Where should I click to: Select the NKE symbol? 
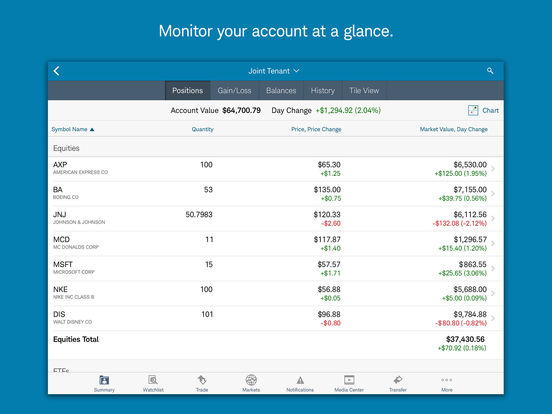[60, 289]
